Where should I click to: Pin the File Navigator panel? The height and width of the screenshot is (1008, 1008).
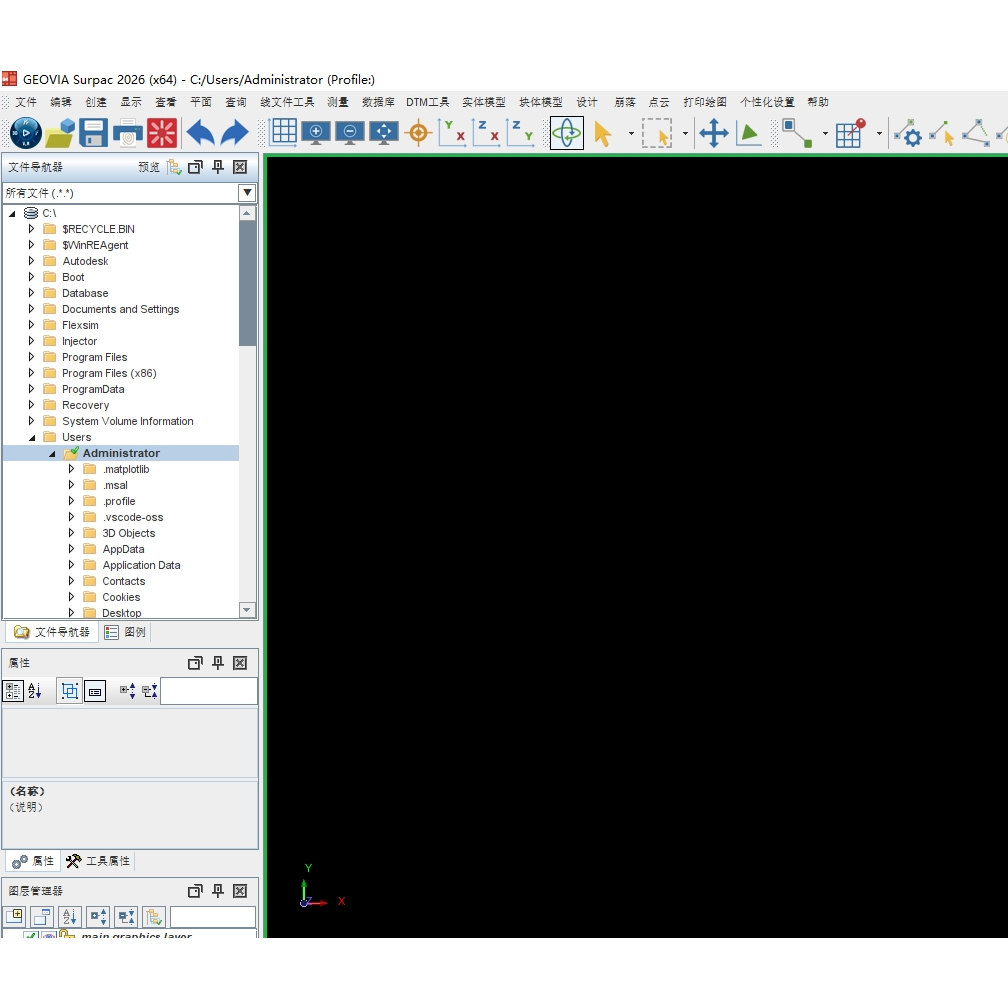point(218,167)
